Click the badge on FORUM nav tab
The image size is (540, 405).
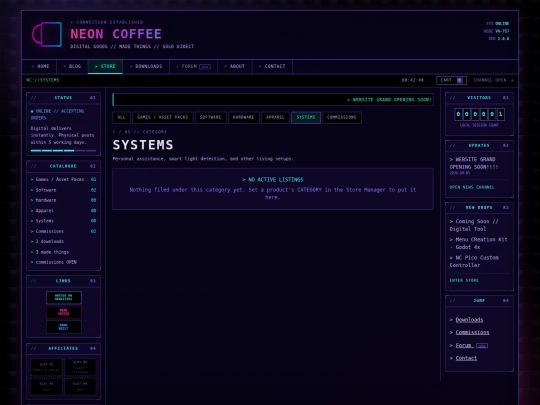click(x=205, y=67)
